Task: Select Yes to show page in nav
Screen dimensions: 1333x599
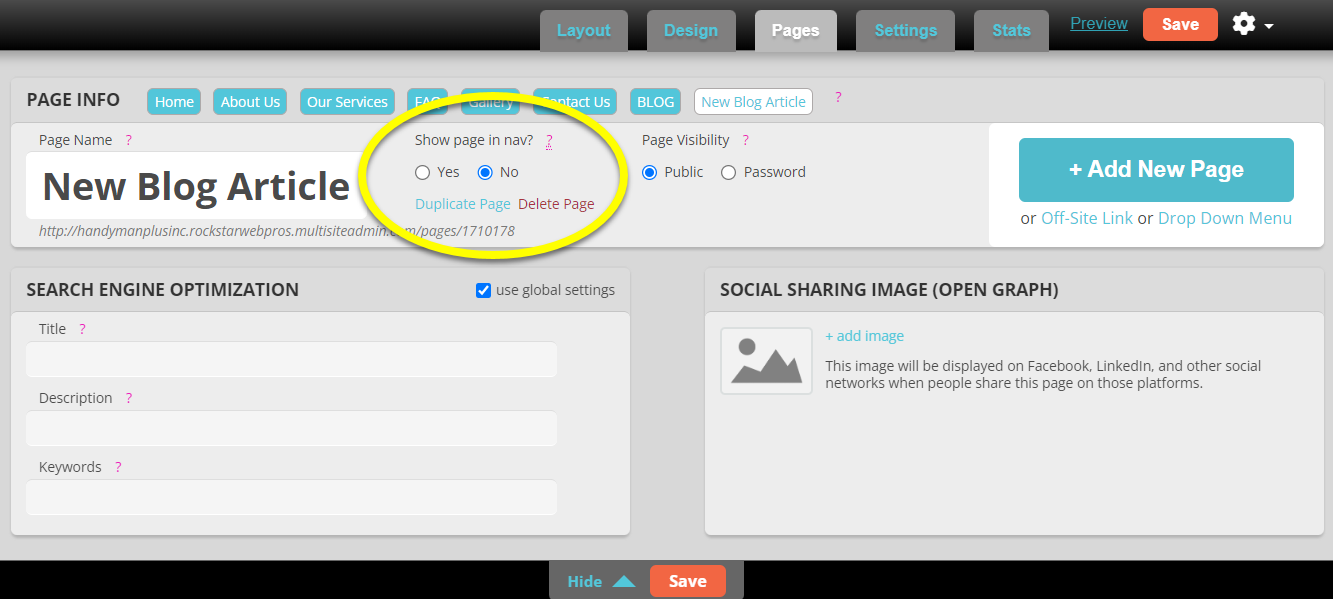Action: pyautogui.click(x=422, y=172)
